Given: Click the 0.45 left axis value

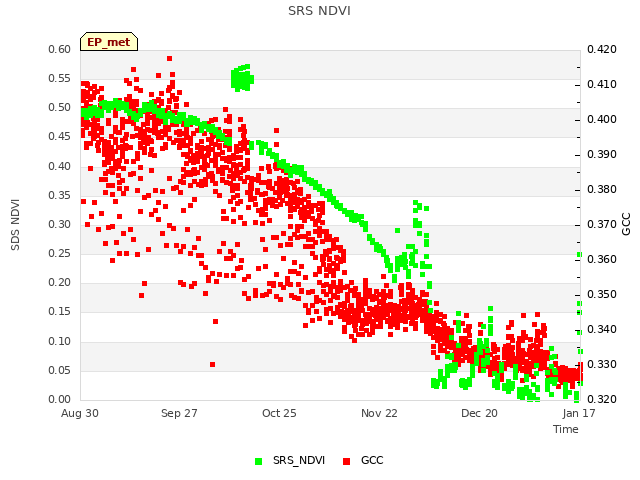Looking at the screenshot, I should (60, 136).
